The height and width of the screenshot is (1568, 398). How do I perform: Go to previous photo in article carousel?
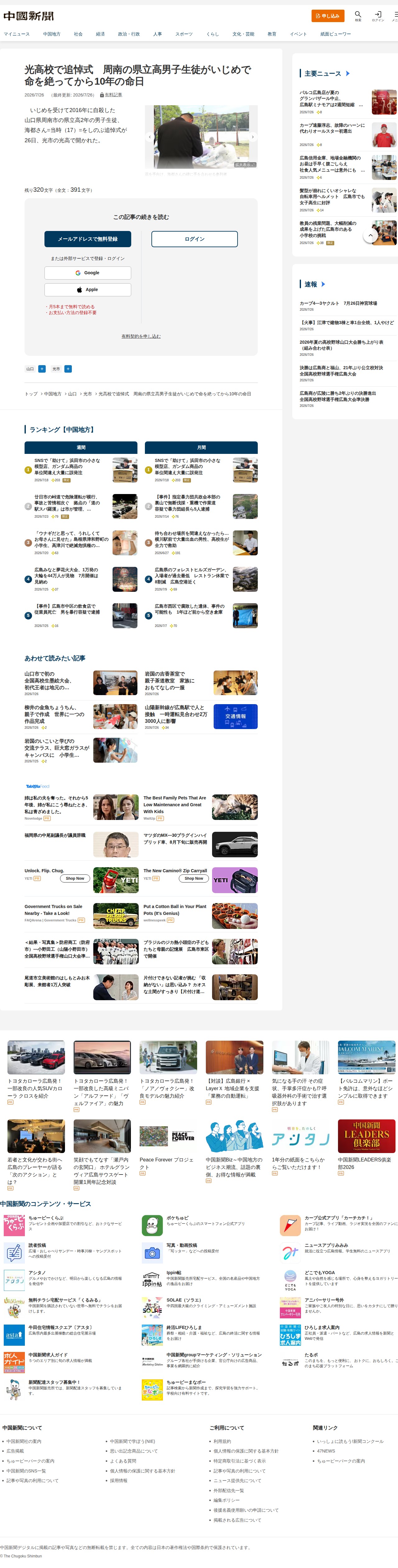click(150, 137)
